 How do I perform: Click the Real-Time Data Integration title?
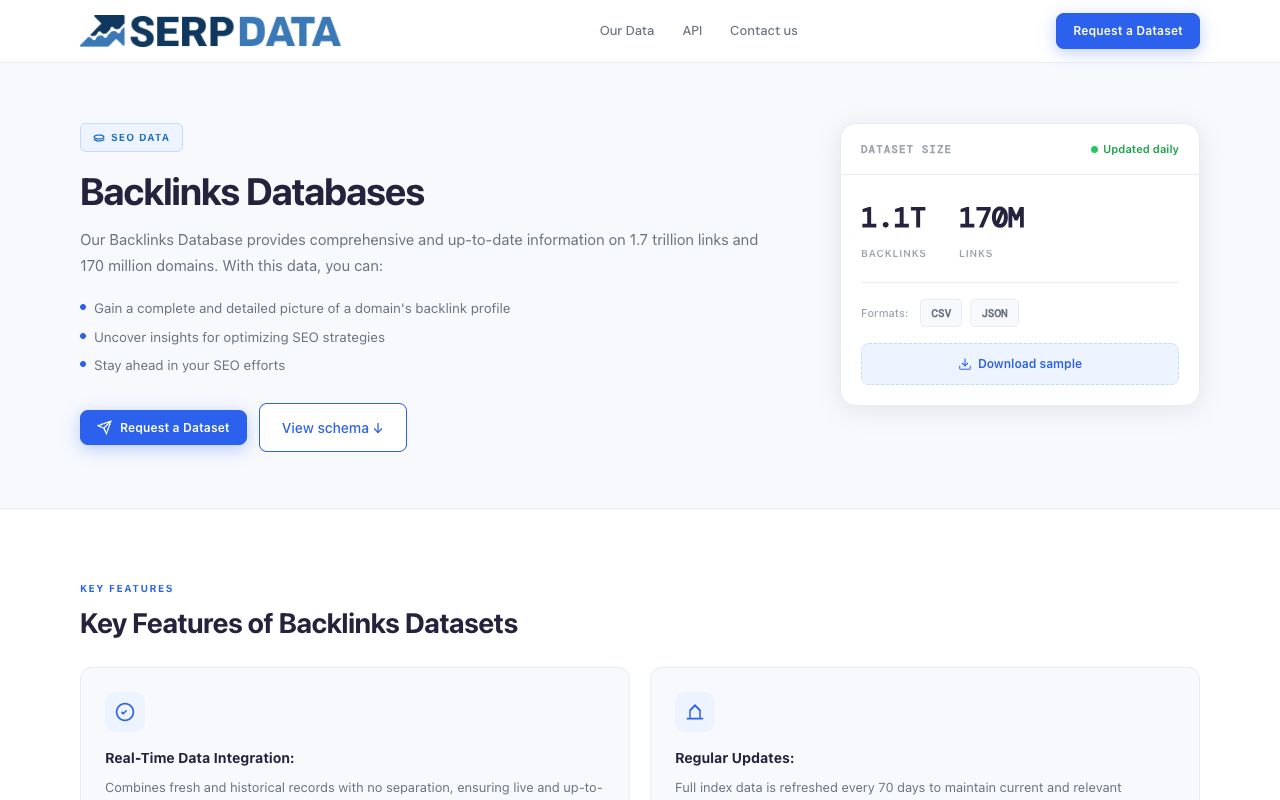(x=199, y=758)
